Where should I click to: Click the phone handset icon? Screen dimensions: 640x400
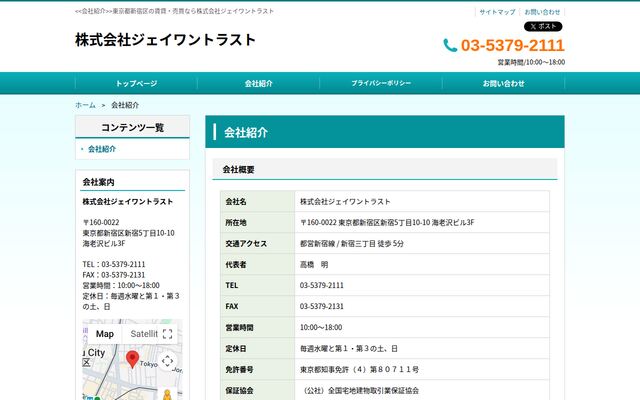pyautogui.click(x=450, y=45)
